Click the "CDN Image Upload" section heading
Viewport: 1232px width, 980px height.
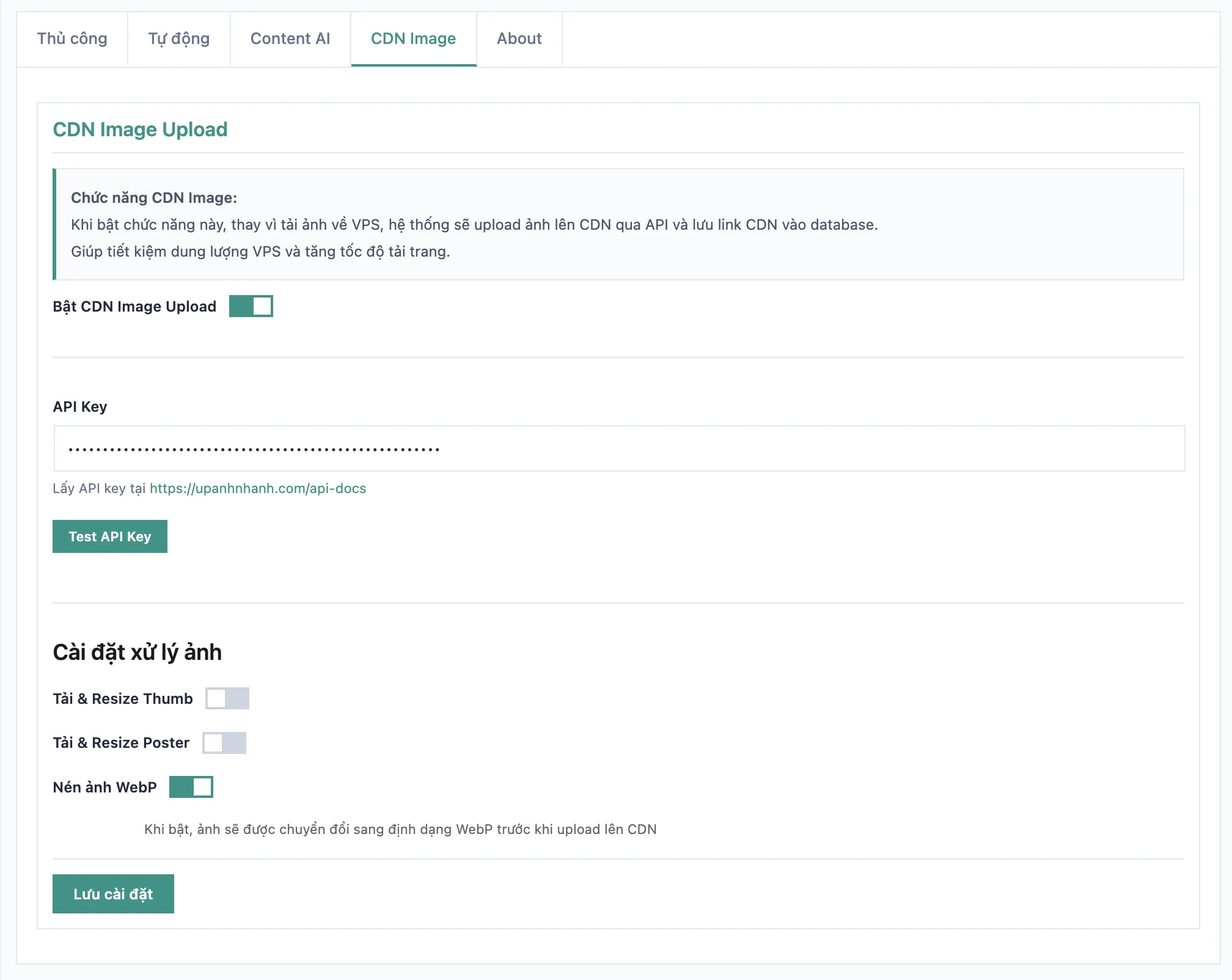click(x=140, y=129)
